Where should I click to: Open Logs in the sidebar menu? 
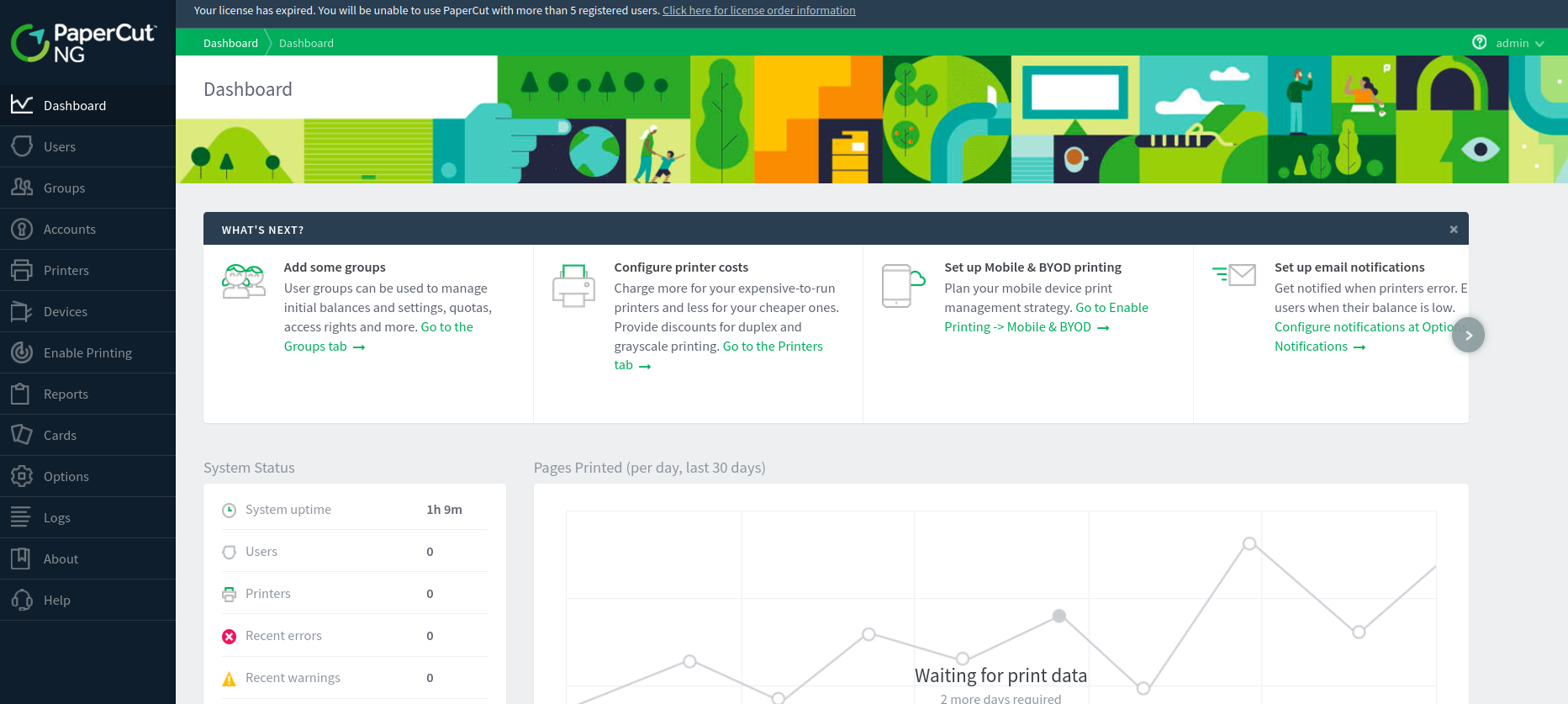87,517
